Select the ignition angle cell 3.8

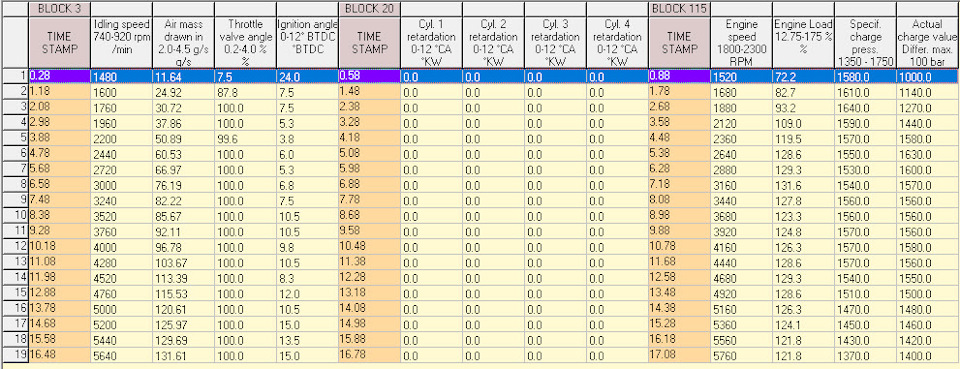(307, 138)
